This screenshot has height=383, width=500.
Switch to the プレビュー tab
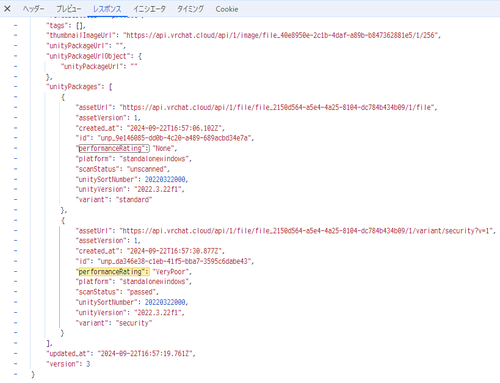(x=68, y=9)
